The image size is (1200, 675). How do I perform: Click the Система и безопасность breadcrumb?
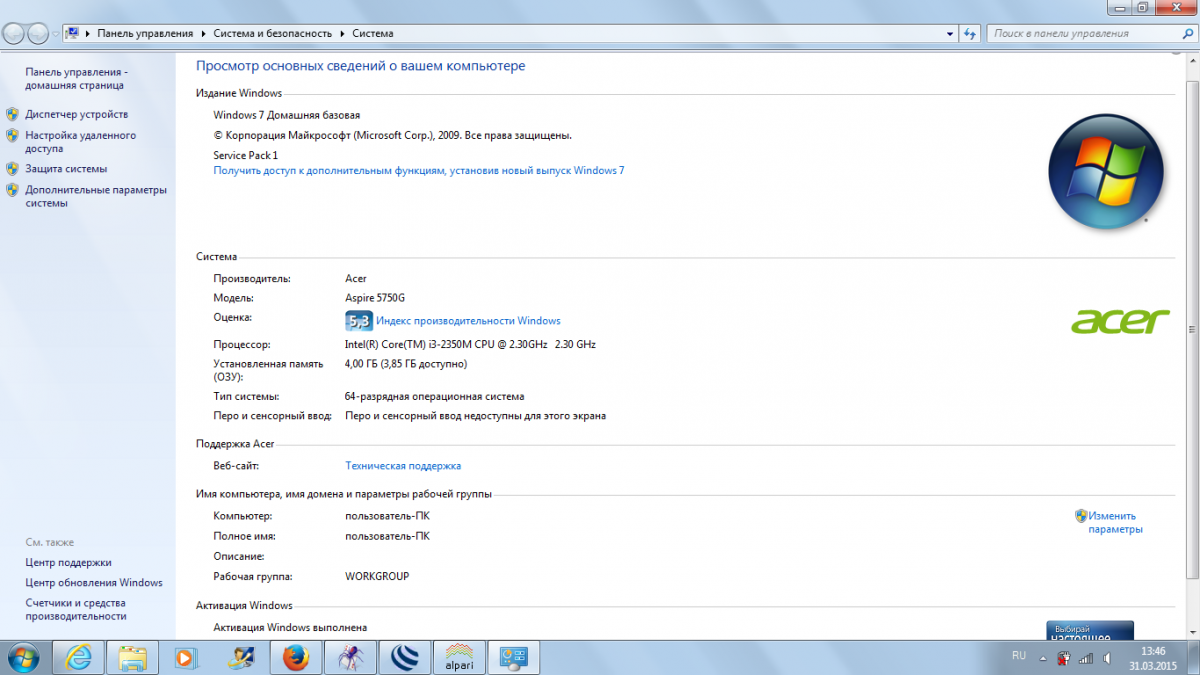[273, 33]
